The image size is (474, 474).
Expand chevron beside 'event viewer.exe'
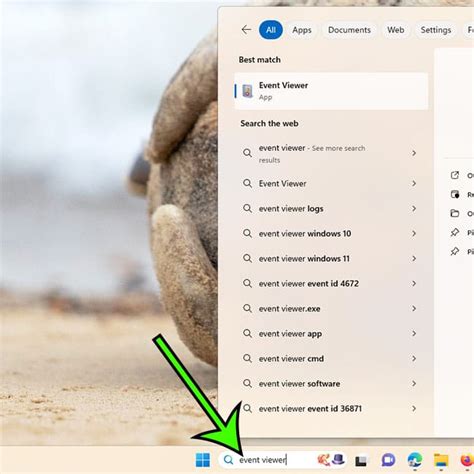pos(414,309)
